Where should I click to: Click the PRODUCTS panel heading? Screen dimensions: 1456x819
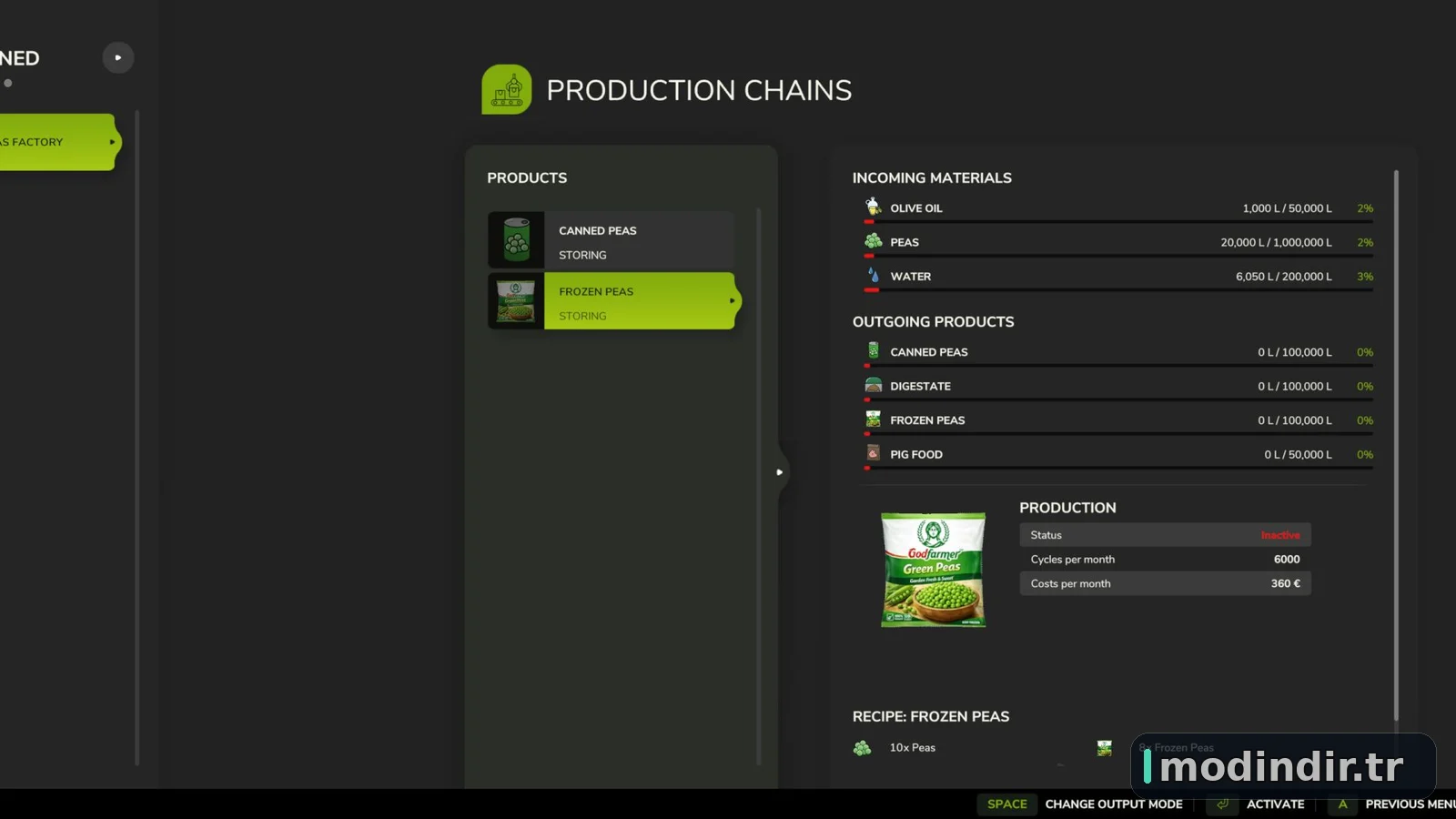coord(527,178)
